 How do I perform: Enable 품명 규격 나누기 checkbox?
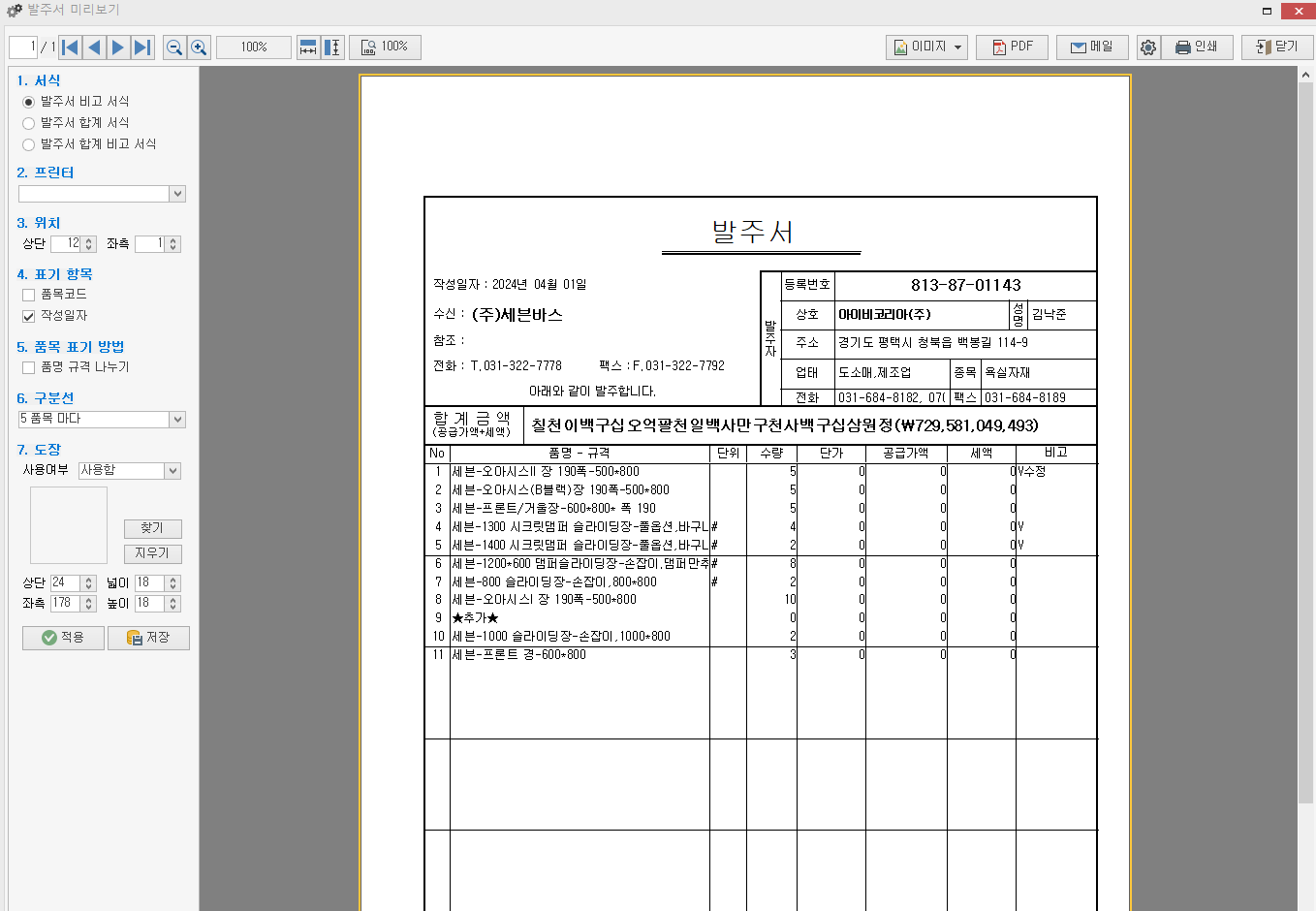click(28, 367)
